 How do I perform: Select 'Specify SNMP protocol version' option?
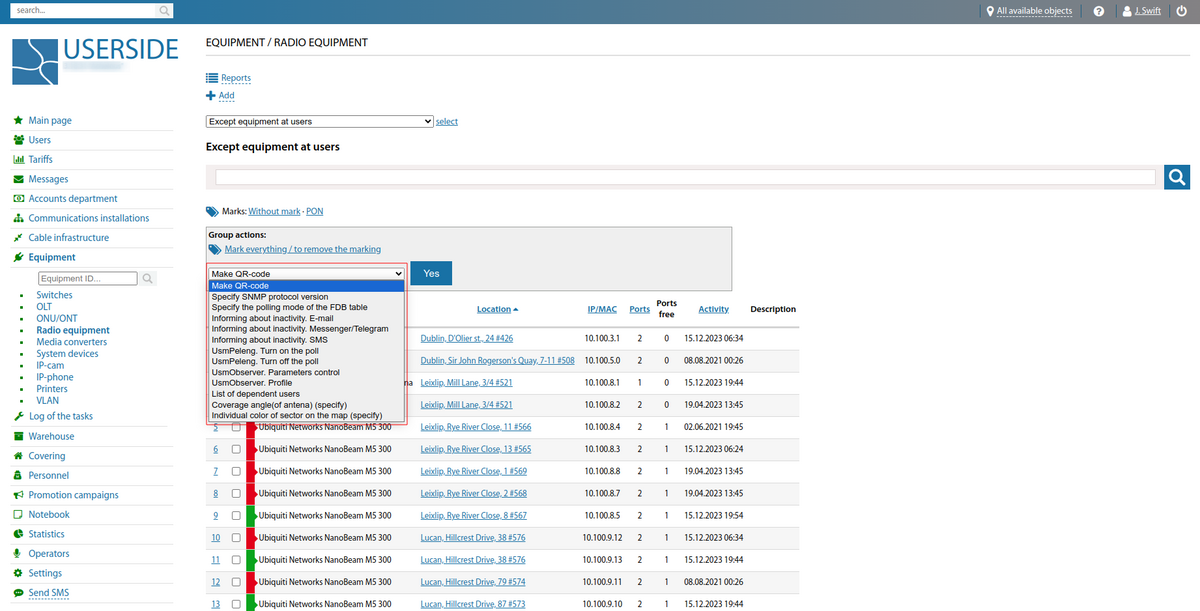coord(269,297)
